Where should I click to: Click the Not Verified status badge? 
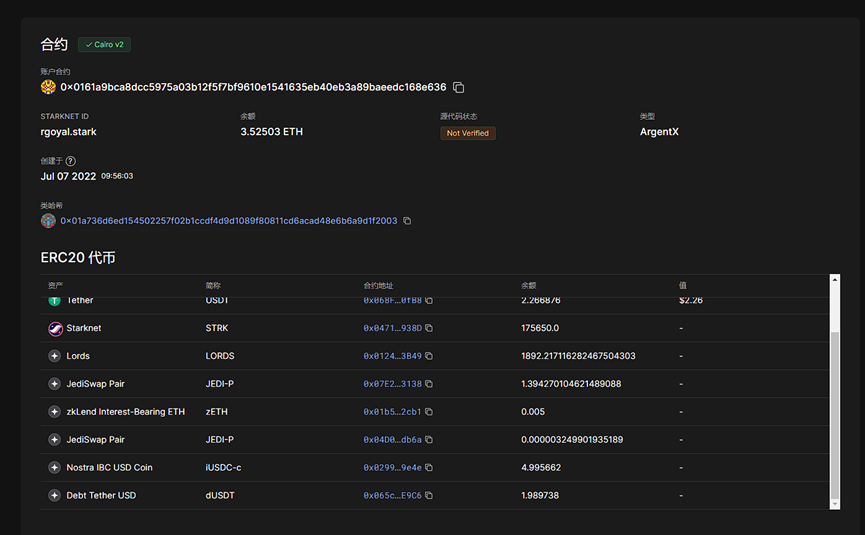[x=468, y=133]
